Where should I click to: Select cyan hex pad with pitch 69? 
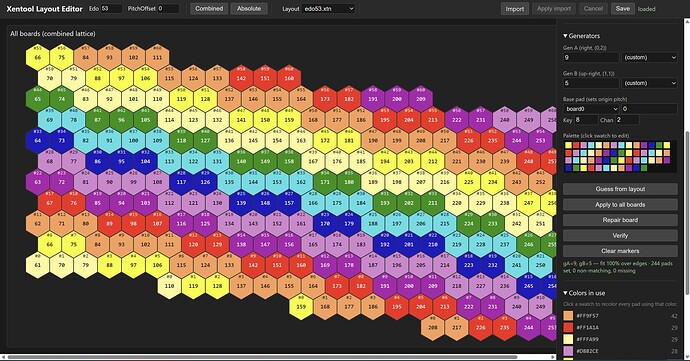click(x=49, y=120)
